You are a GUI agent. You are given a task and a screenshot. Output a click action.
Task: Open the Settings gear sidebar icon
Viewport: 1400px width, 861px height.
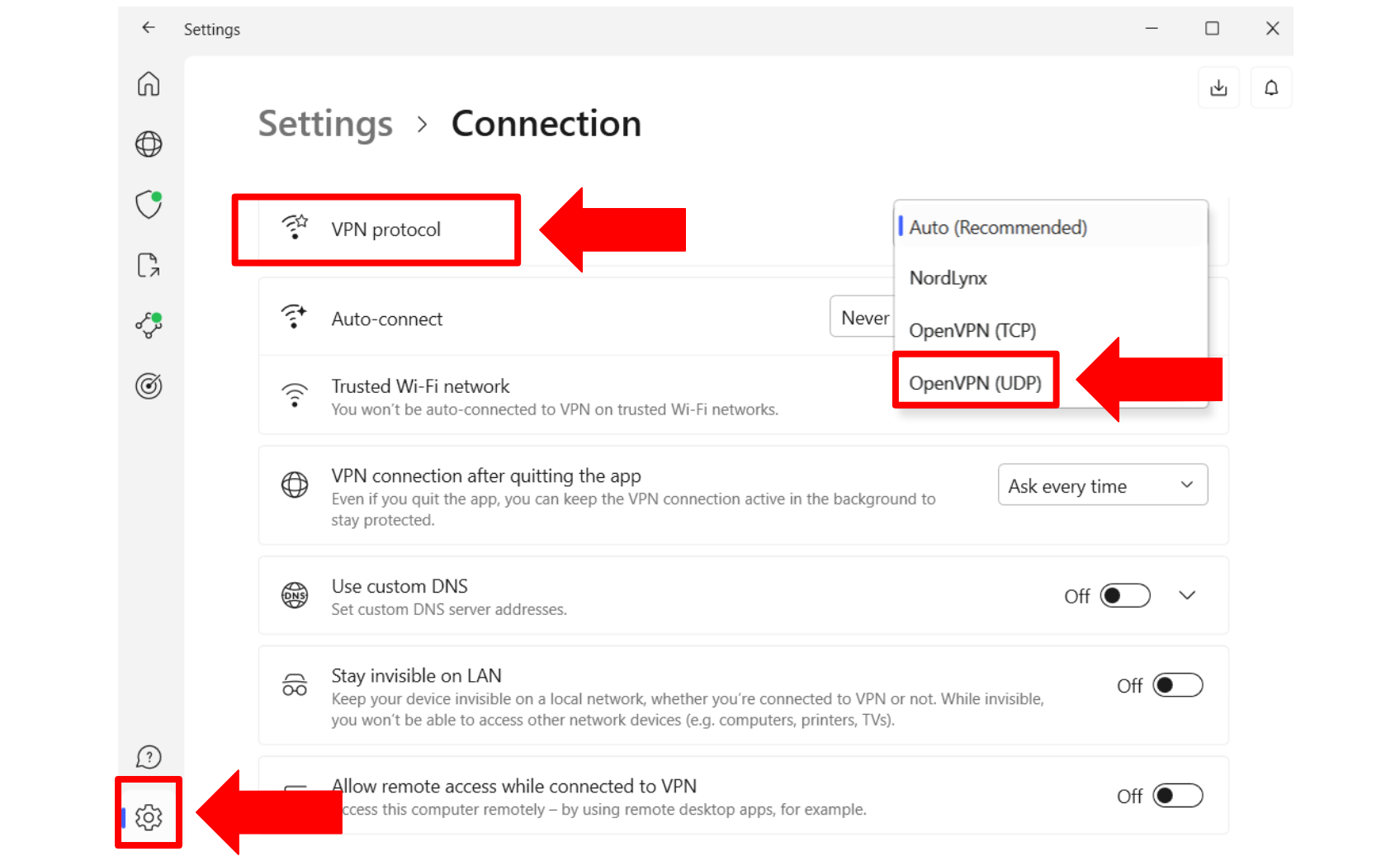coord(149,817)
